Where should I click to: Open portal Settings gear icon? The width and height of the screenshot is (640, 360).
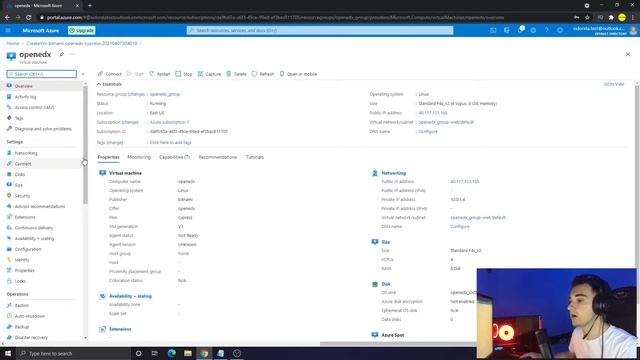533,30
